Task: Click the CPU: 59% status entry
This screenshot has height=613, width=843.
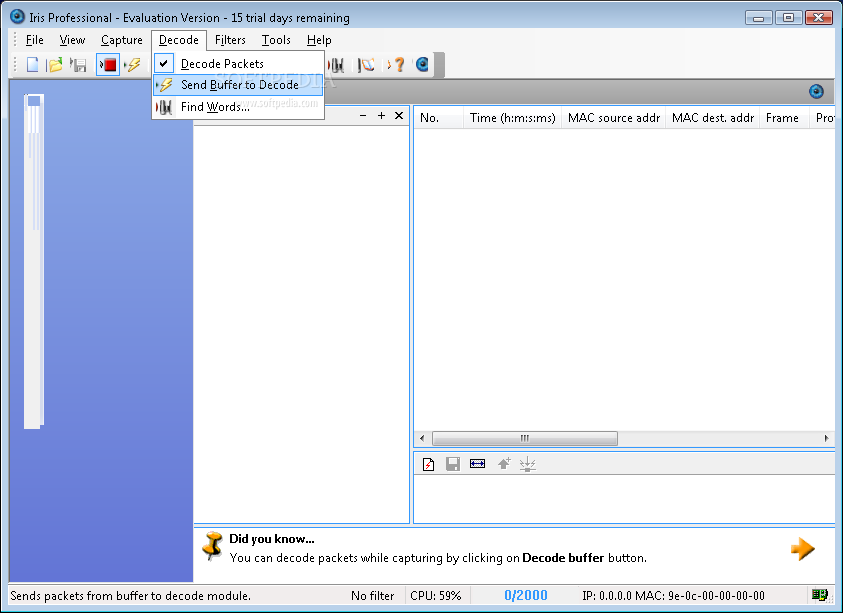Action: coord(435,596)
